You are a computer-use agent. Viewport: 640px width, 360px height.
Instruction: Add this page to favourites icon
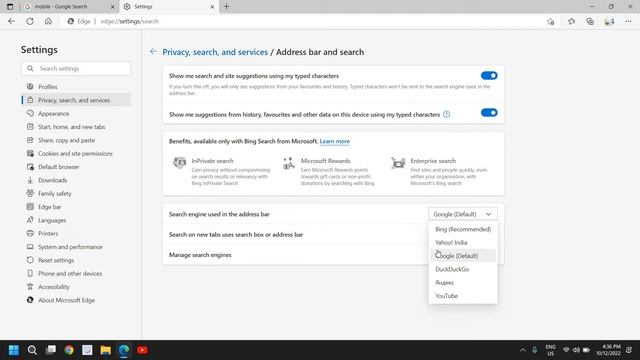click(551, 21)
